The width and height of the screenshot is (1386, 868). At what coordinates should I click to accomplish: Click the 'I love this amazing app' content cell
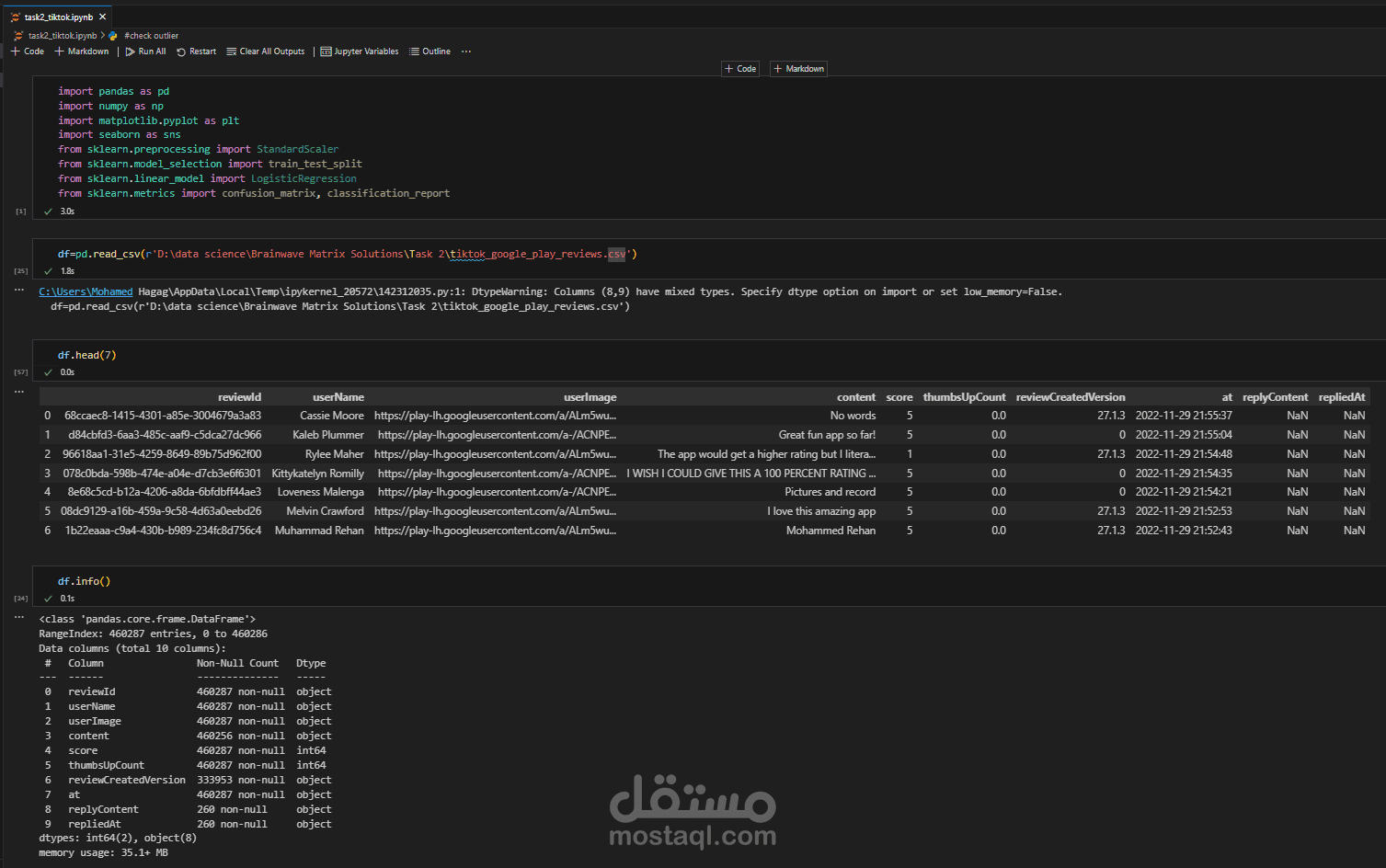click(x=821, y=511)
